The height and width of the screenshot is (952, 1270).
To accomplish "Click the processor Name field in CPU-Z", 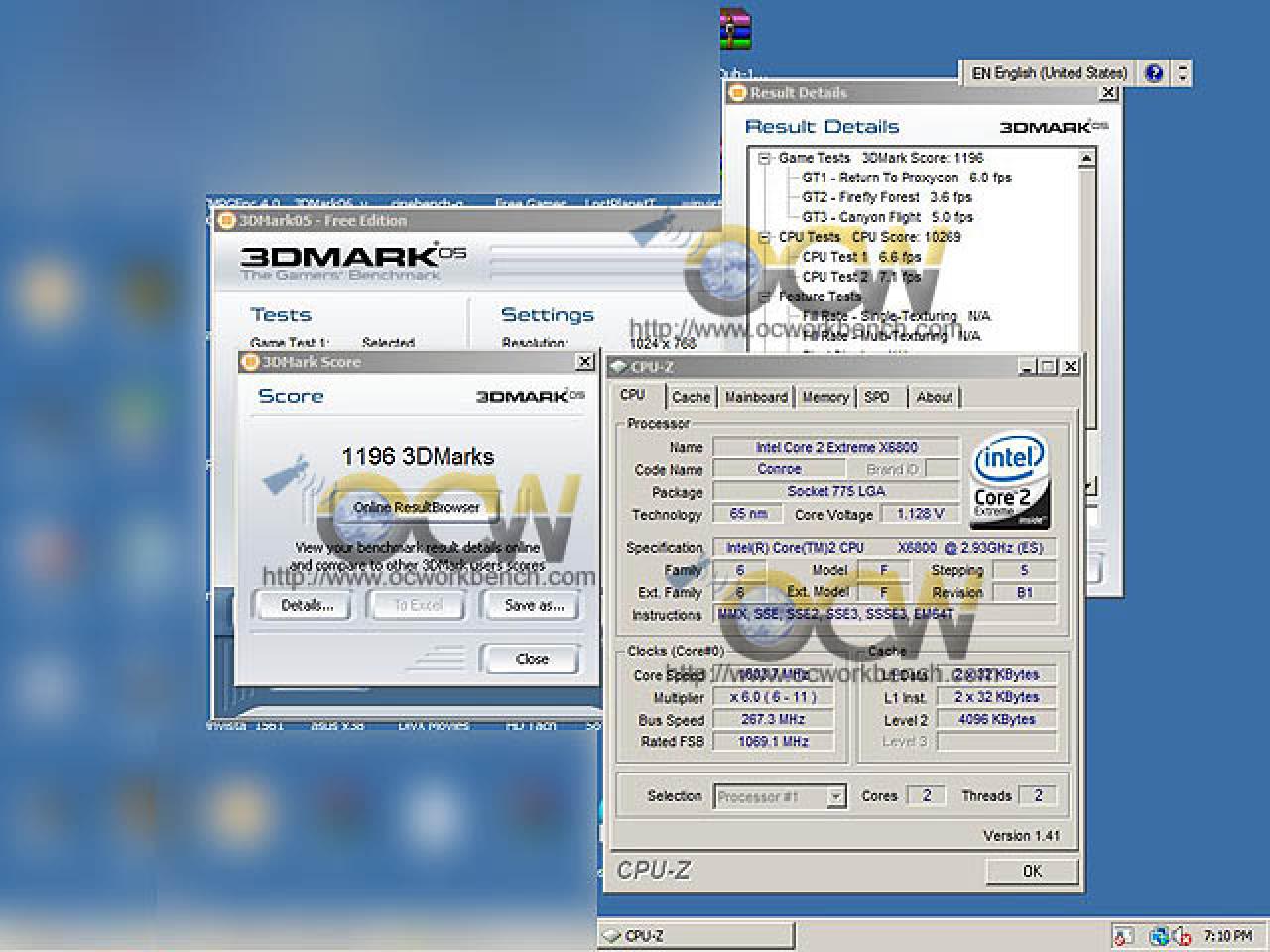I will [x=836, y=448].
